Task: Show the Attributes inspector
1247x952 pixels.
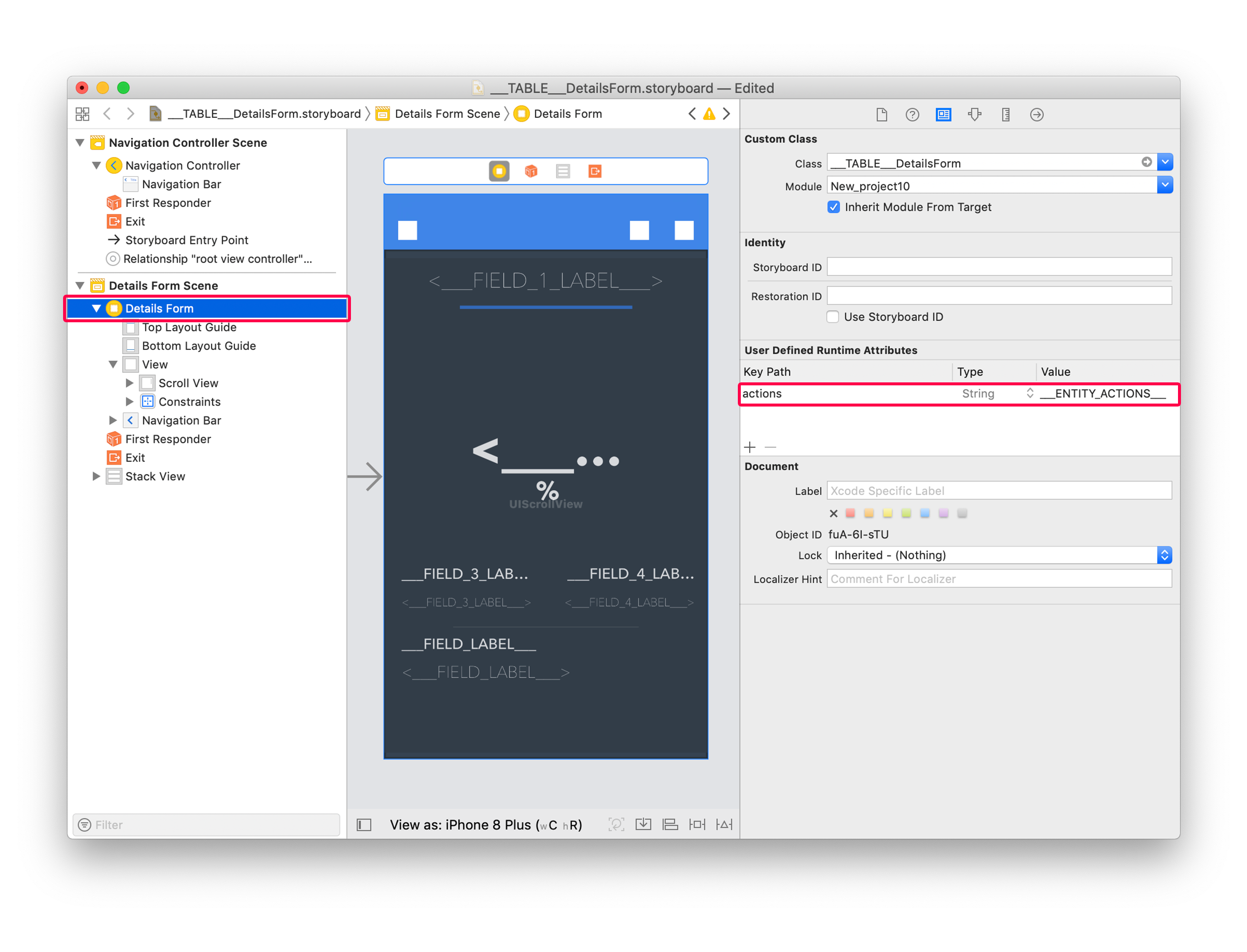Action: (974, 115)
